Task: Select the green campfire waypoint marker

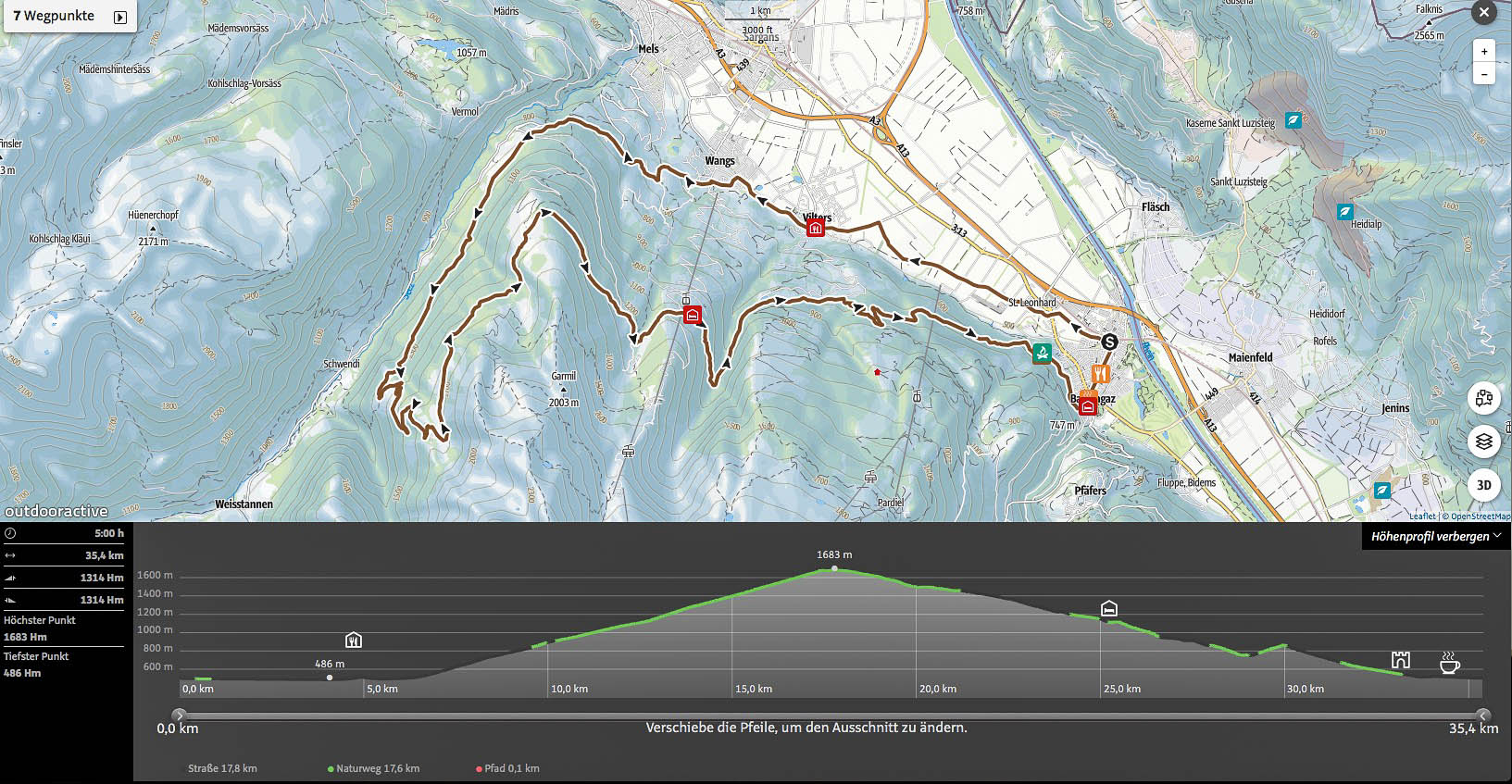Action: coord(1042,353)
